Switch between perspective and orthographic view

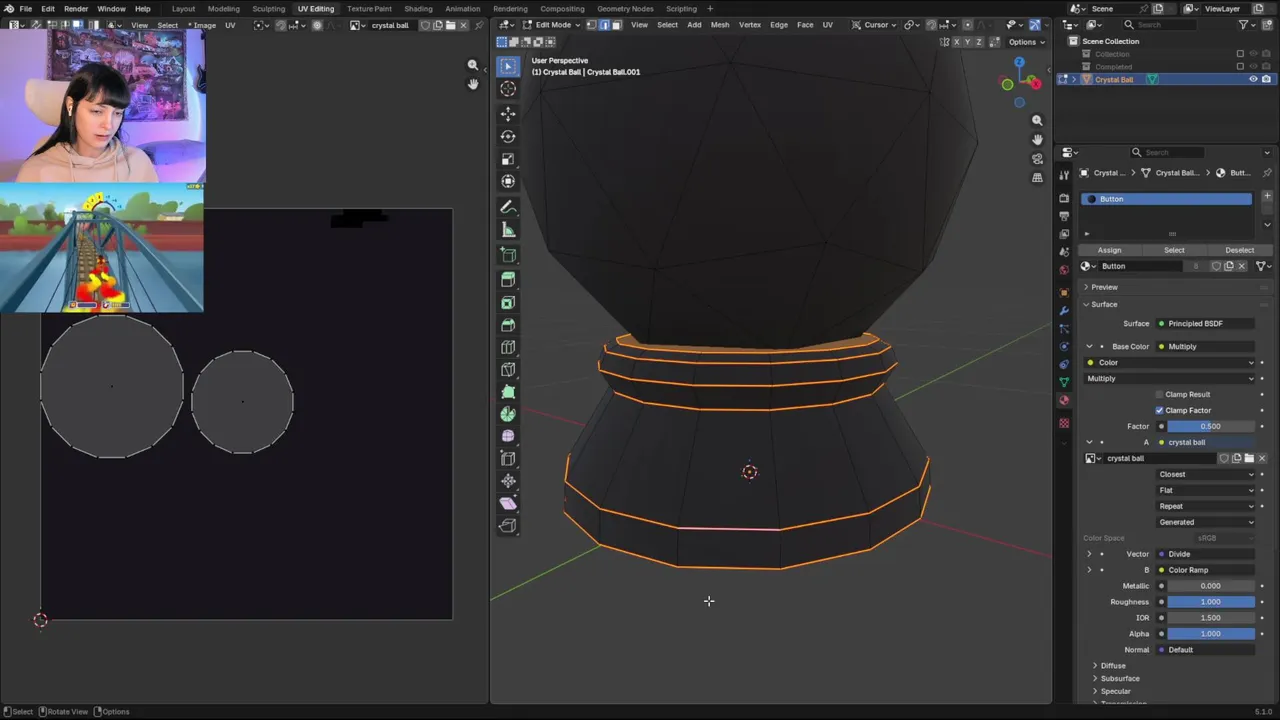coord(1037,177)
